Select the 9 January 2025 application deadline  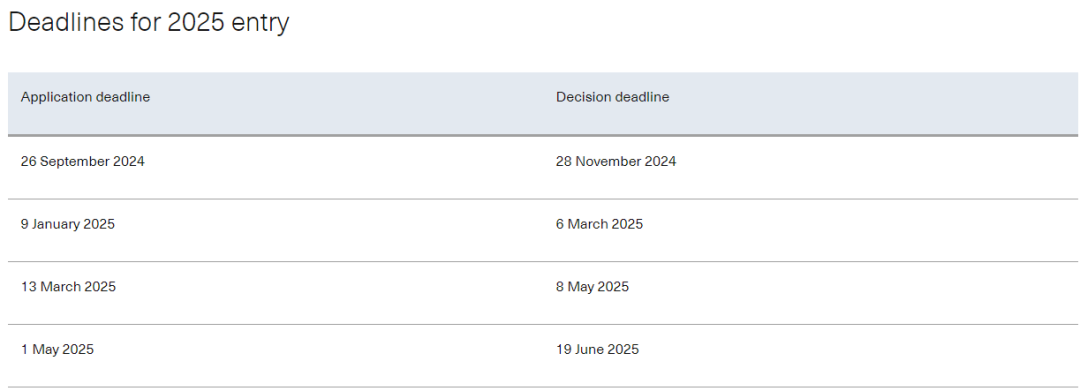68,224
